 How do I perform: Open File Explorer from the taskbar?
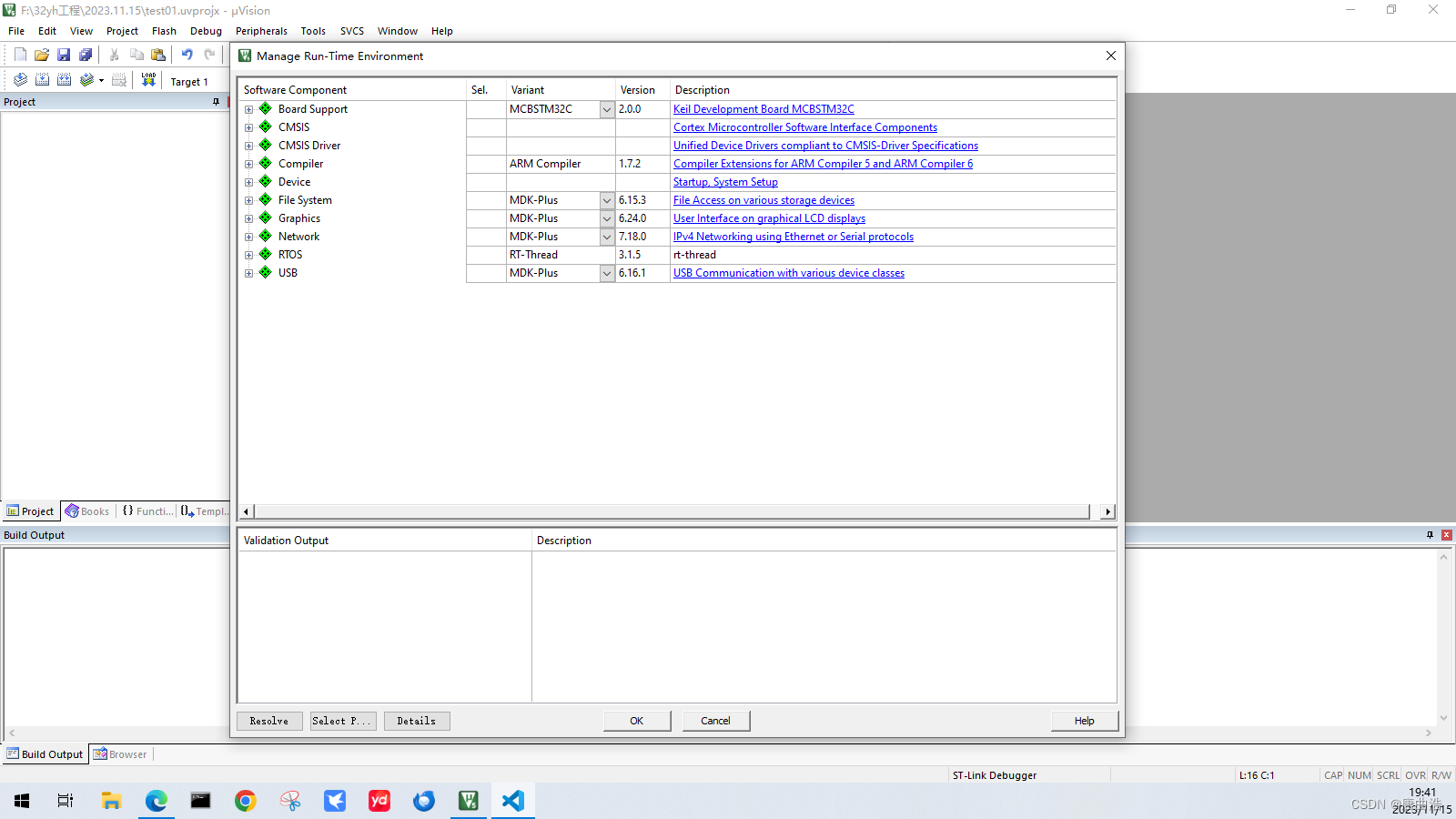(112, 801)
